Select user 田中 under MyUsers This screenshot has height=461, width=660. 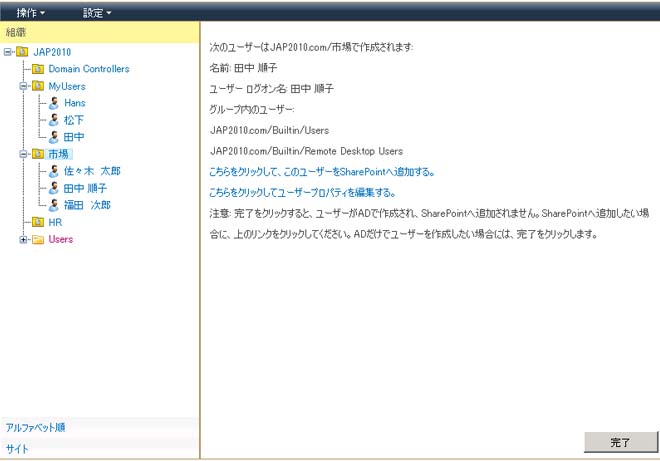tap(74, 137)
